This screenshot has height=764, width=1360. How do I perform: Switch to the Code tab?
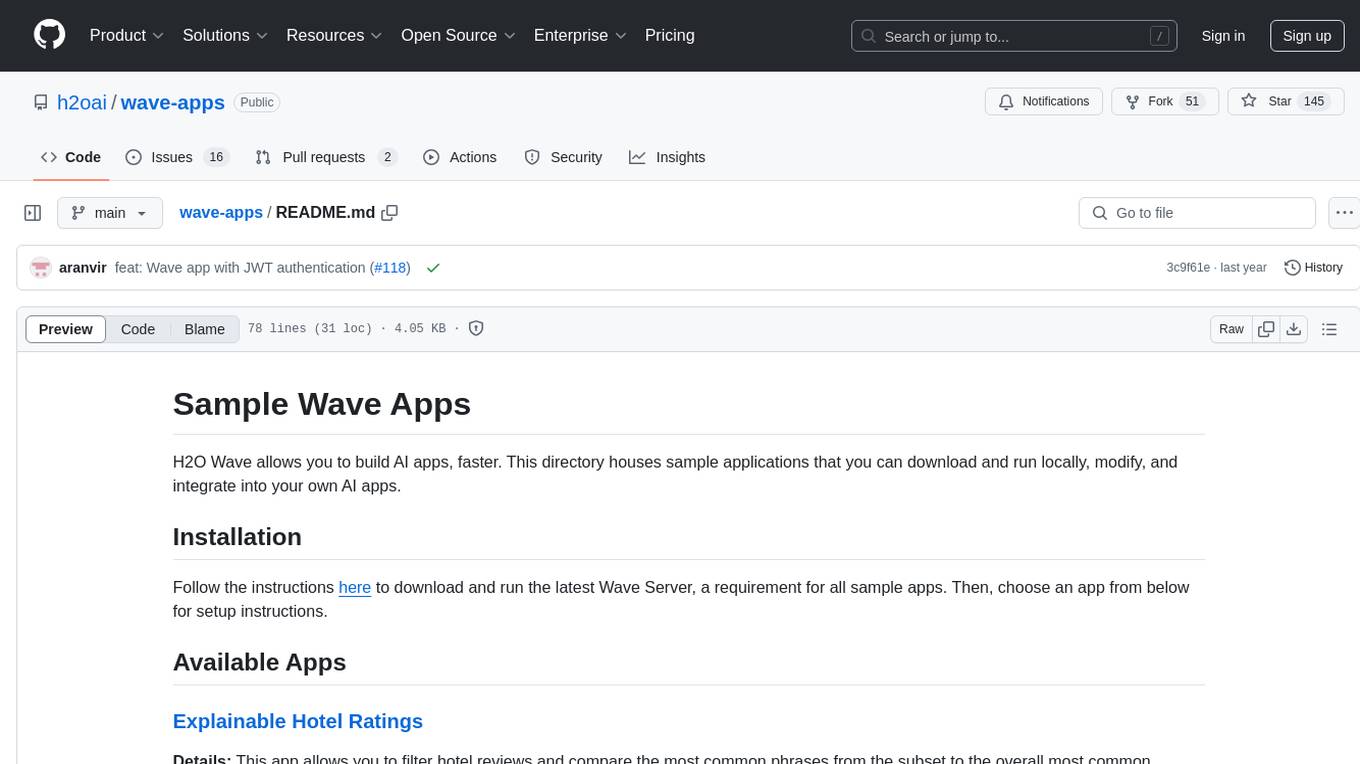[x=71, y=157]
